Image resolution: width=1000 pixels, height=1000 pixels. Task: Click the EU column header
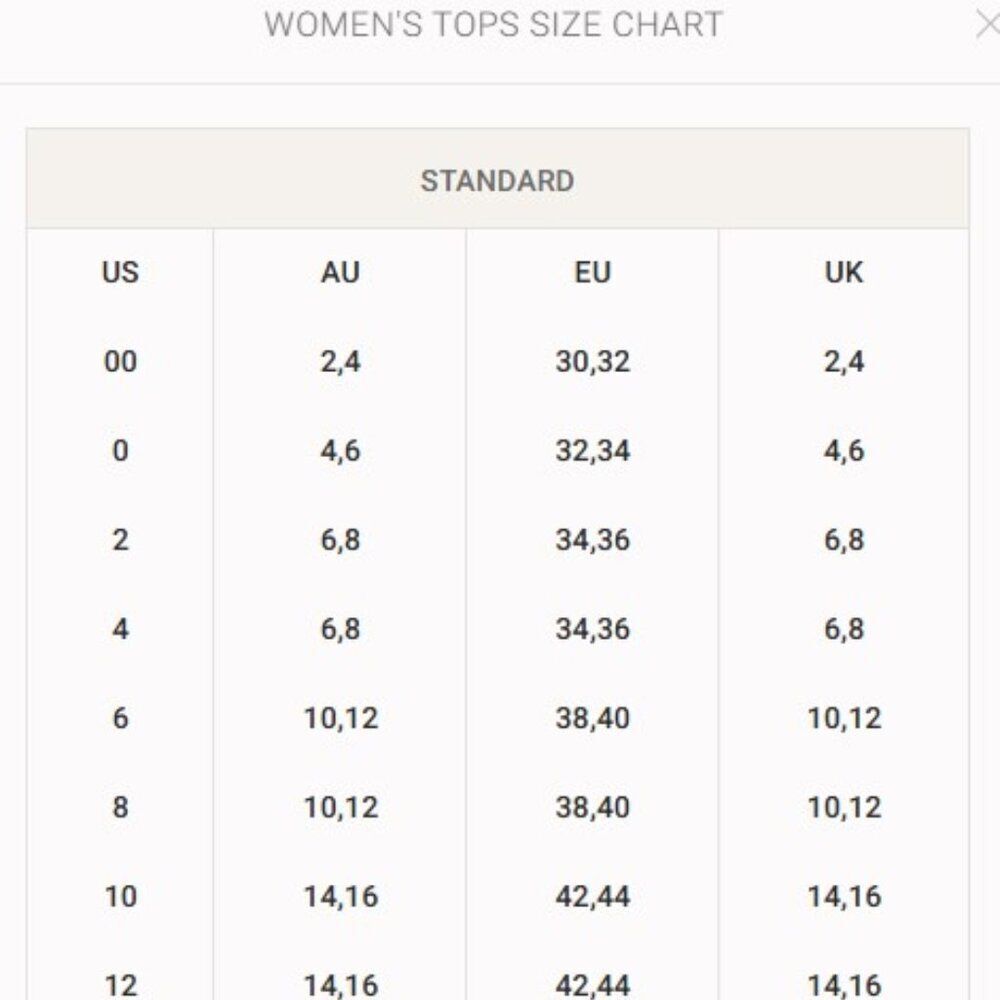[x=592, y=272]
